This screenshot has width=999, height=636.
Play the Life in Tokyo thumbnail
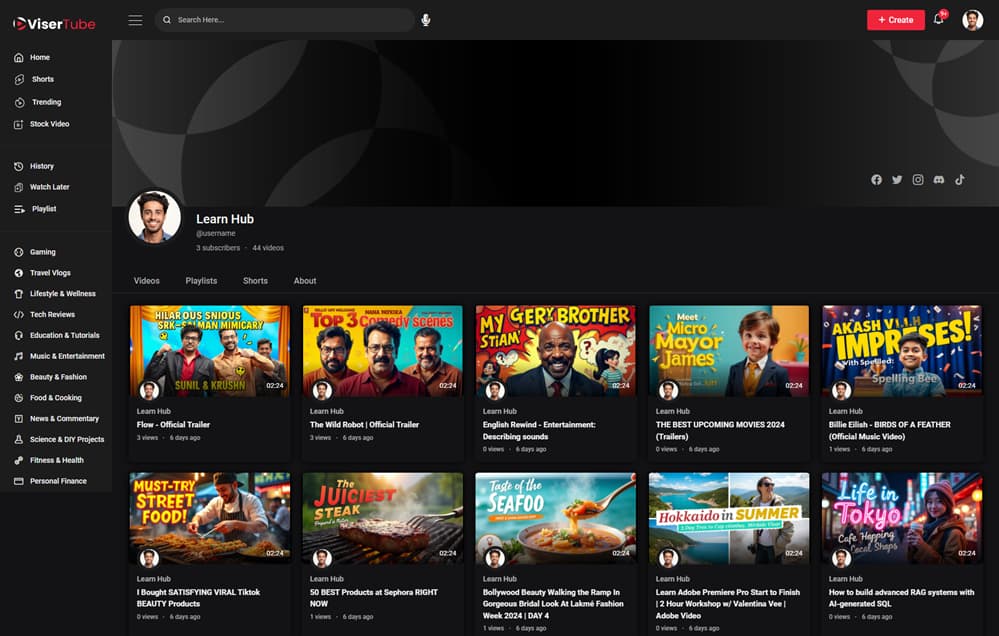coord(902,517)
